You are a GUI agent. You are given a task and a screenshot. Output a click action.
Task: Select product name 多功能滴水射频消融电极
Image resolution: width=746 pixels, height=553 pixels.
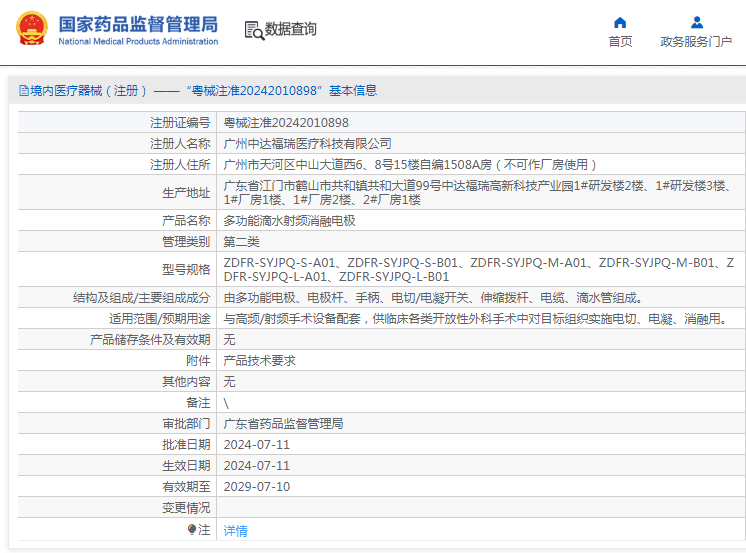[289, 221]
